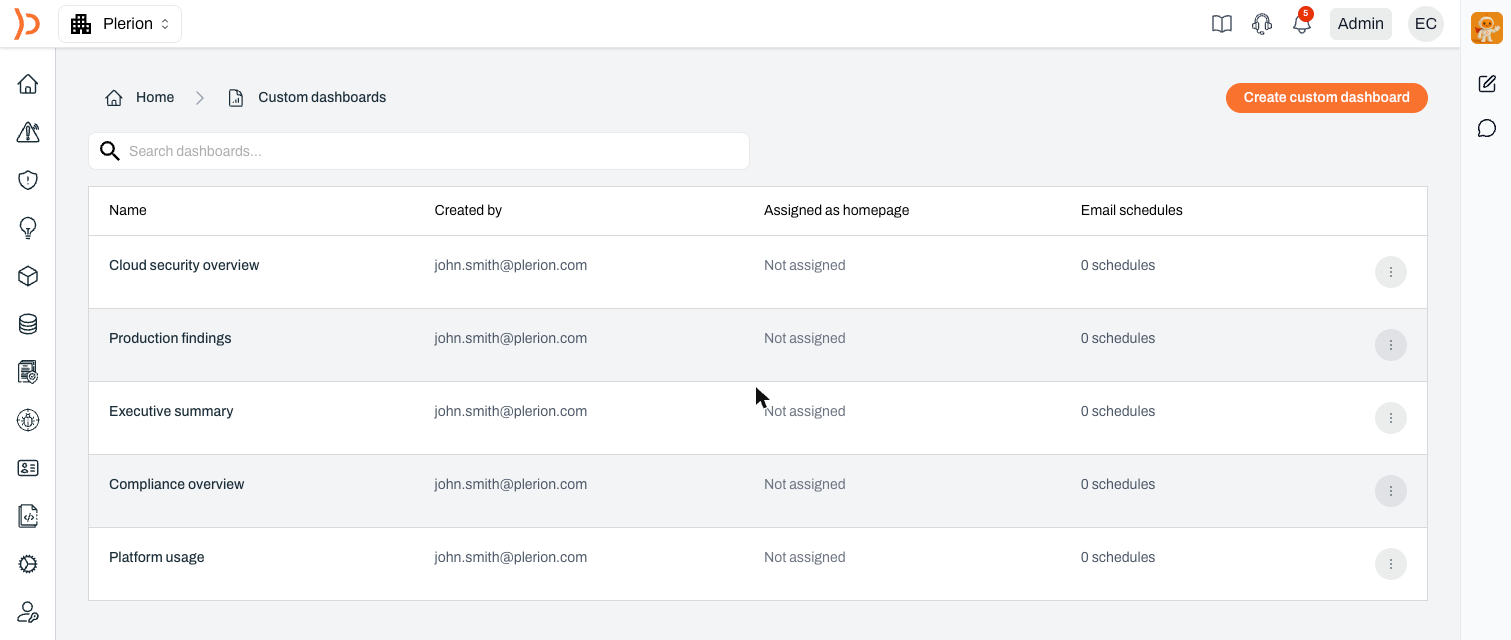1511x640 pixels.
Task: Open the shield sidebar icon
Action: (28, 180)
